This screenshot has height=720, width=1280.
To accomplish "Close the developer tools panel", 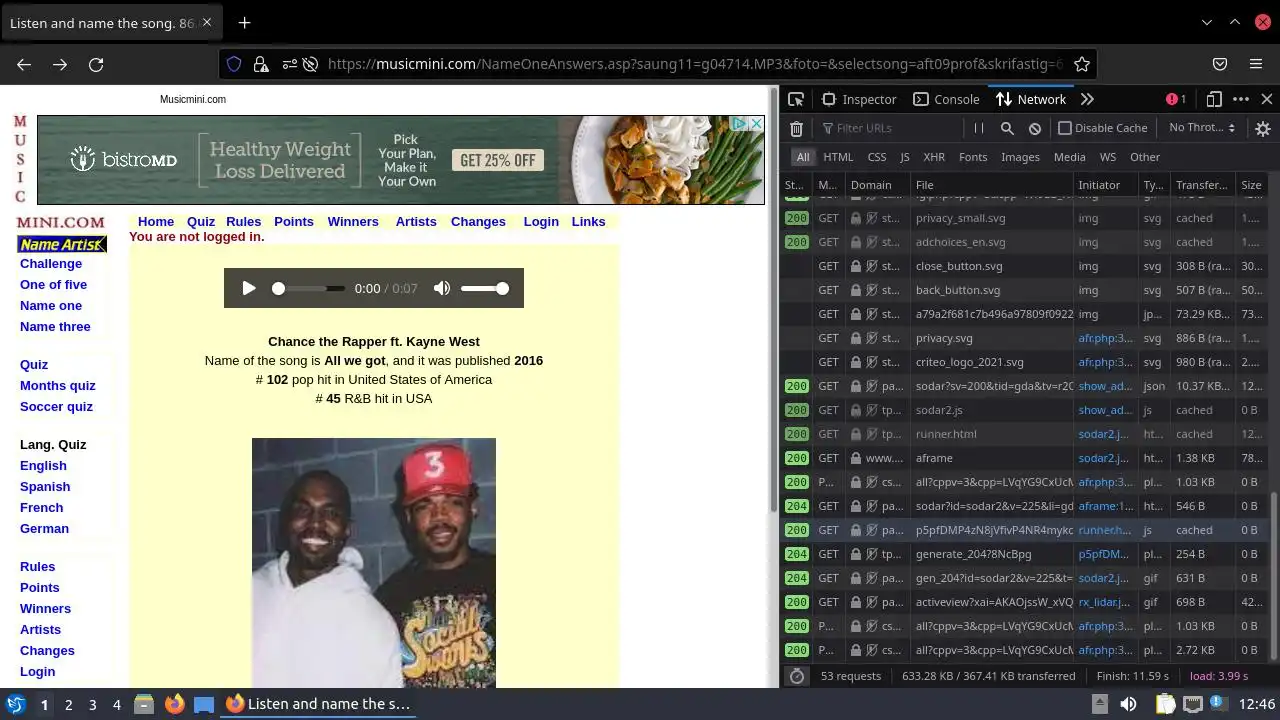I will [1267, 99].
